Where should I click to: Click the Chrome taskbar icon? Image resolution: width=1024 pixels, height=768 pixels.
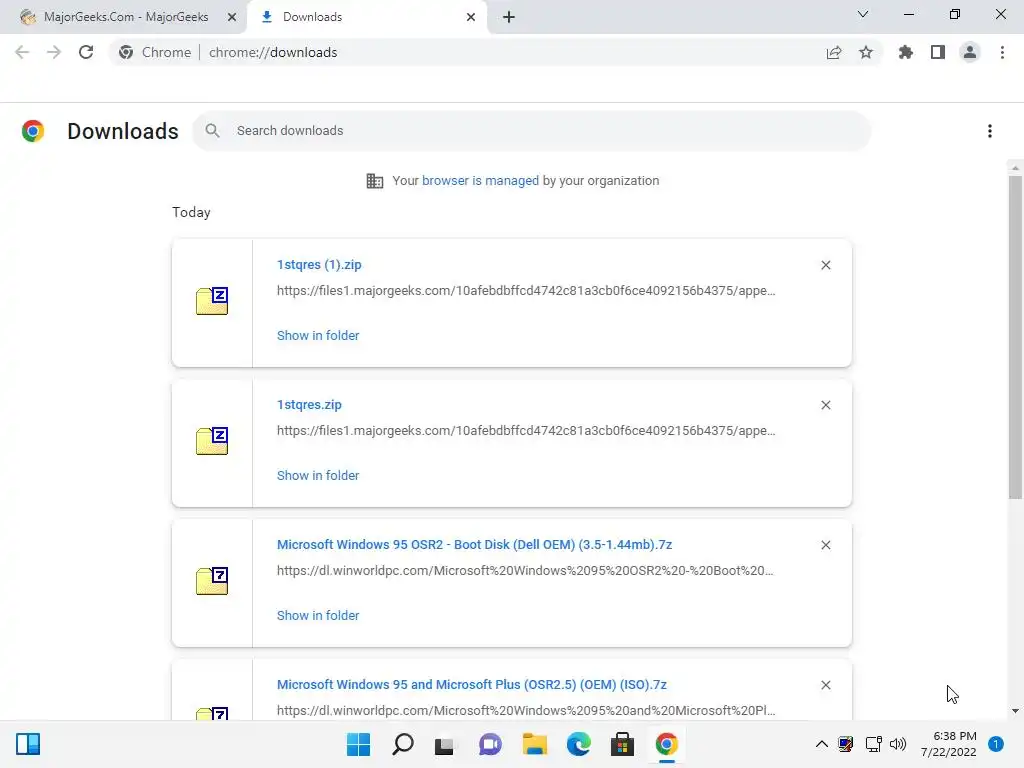tap(667, 744)
